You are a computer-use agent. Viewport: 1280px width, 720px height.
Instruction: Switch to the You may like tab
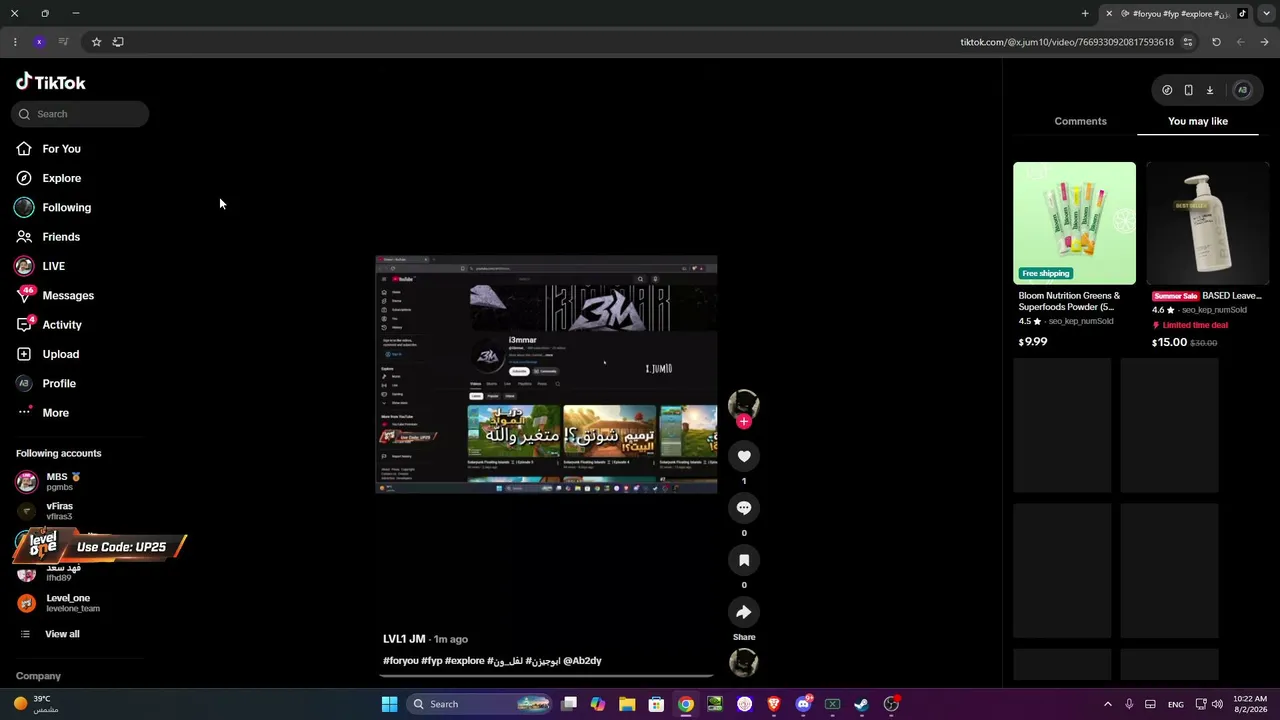pos(1198,121)
